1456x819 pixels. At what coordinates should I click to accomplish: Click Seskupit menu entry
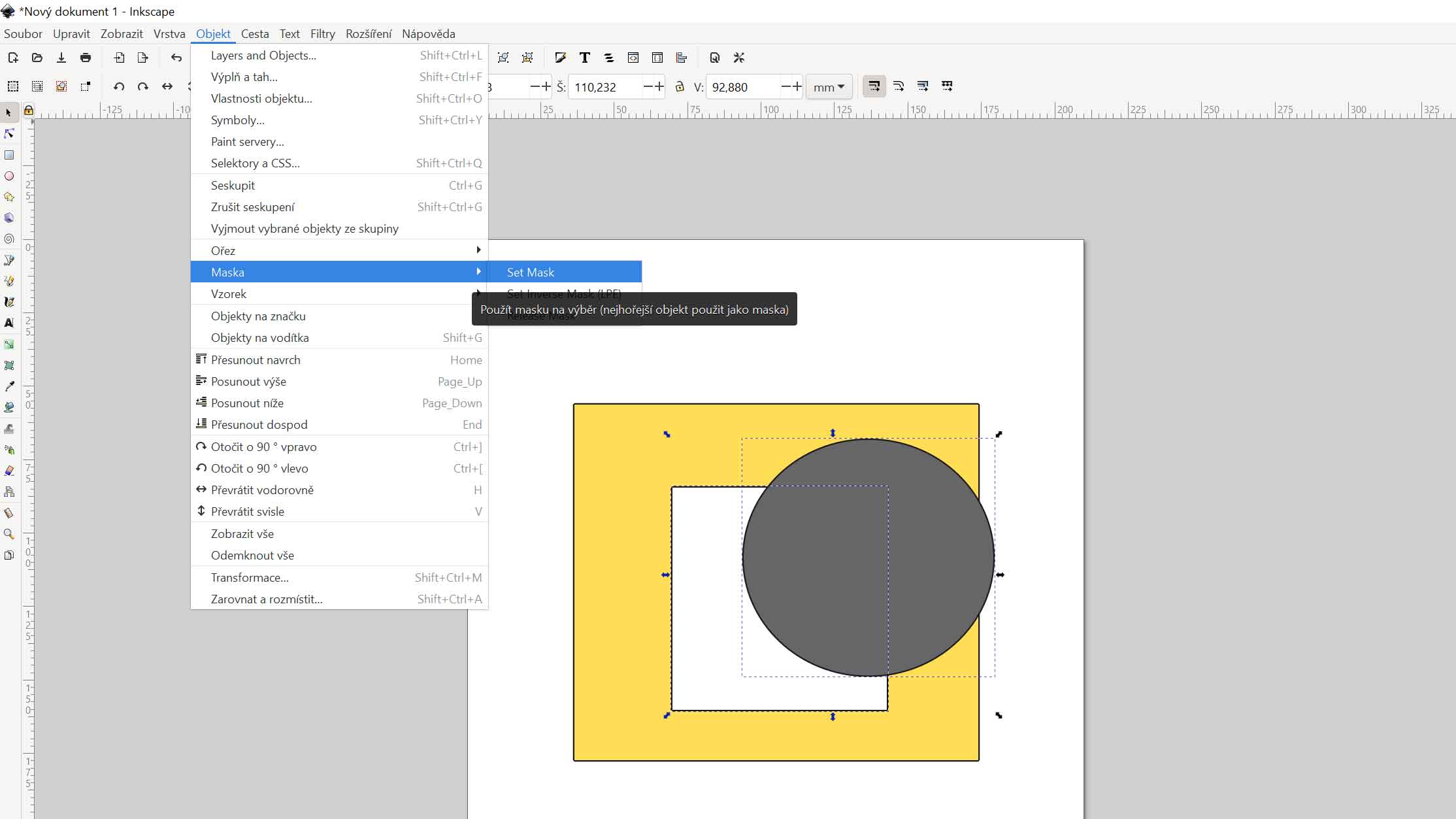233,186
